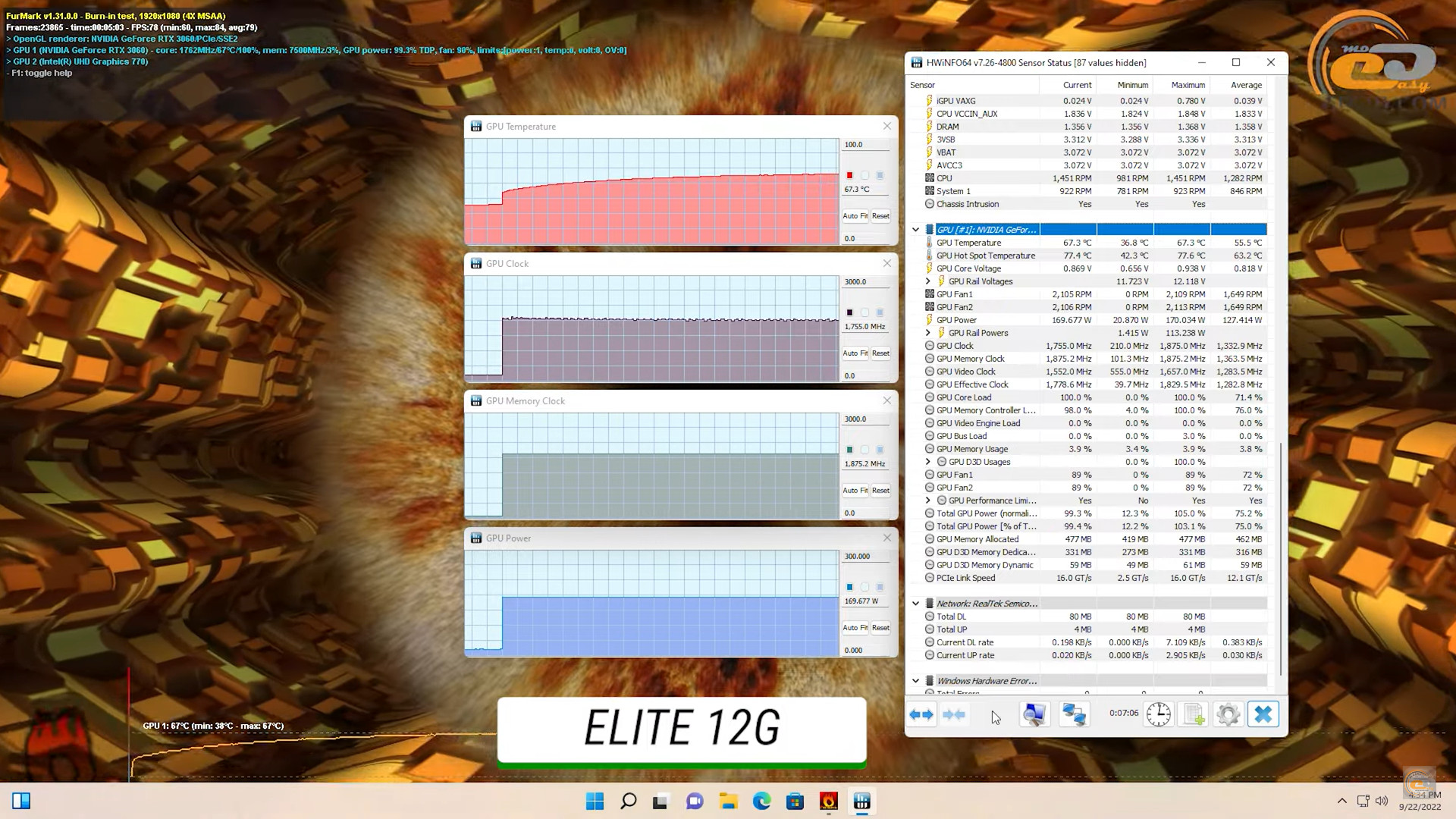Click red color swatch in GPU Temperature graph

click(x=849, y=175)
